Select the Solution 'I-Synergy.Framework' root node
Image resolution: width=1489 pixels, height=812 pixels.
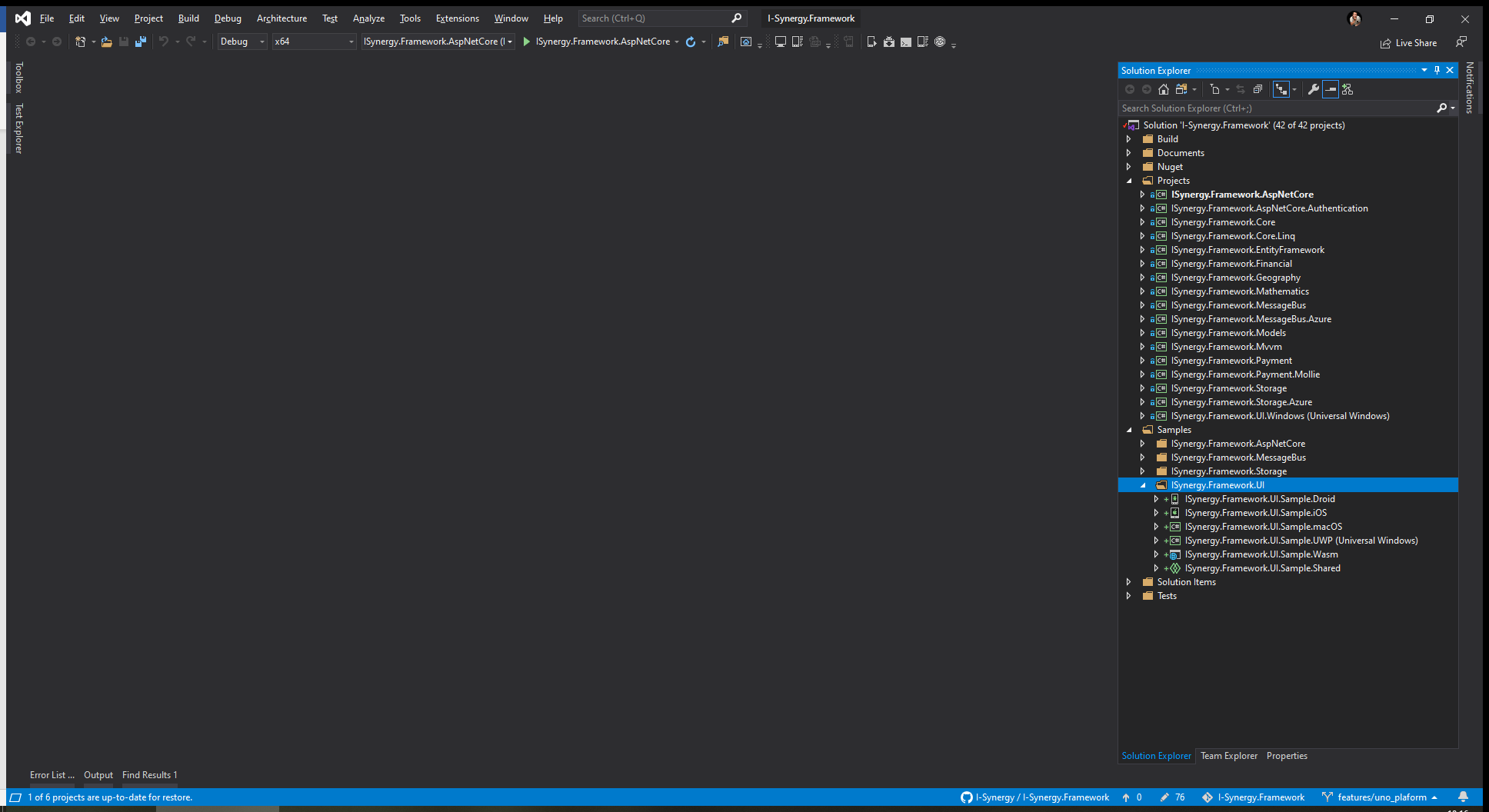[1244, 125]
